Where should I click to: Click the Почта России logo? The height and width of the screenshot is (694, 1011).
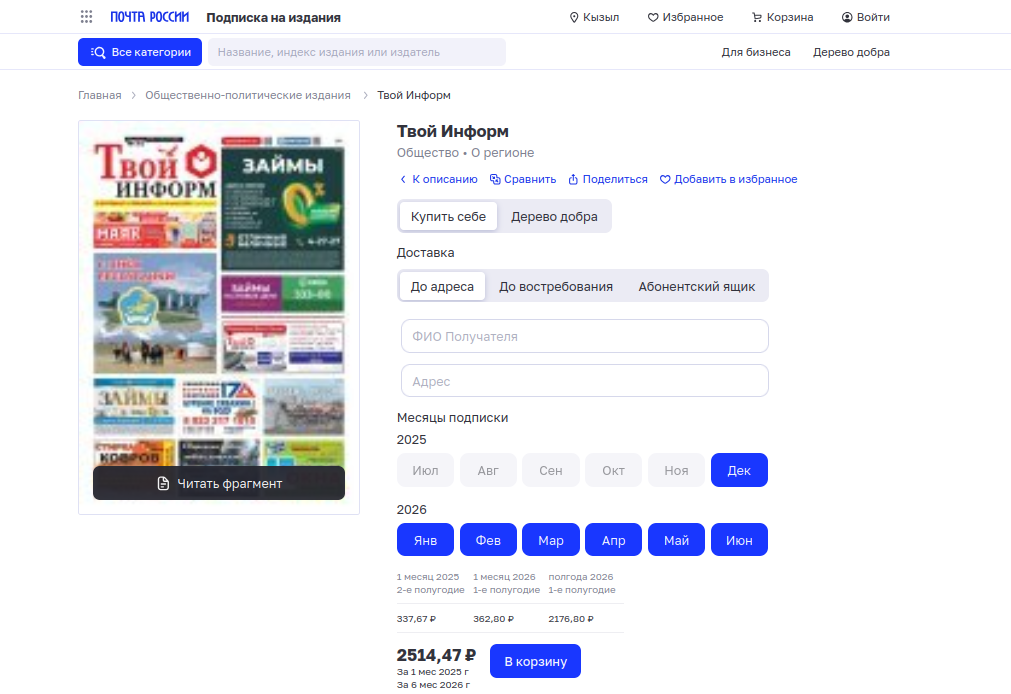click(150, 17)
